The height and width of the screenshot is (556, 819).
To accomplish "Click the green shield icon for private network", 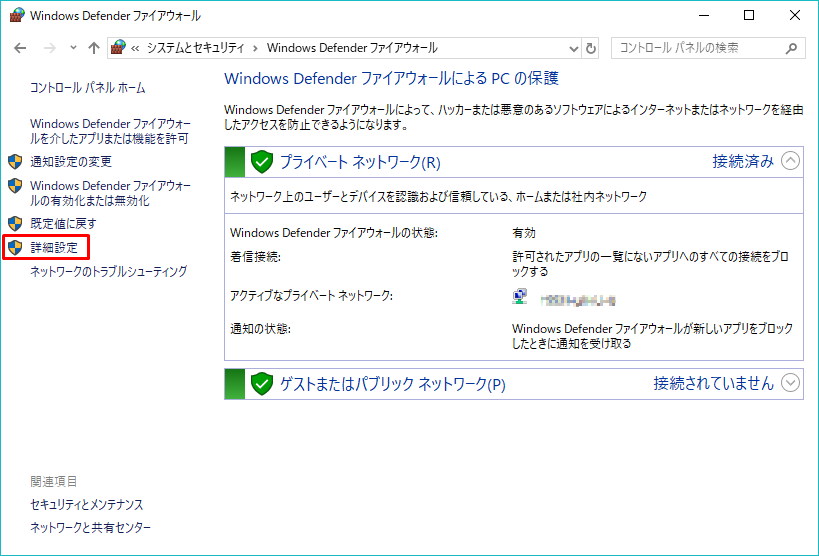I will pyautogui.click(x=262, y=162).
